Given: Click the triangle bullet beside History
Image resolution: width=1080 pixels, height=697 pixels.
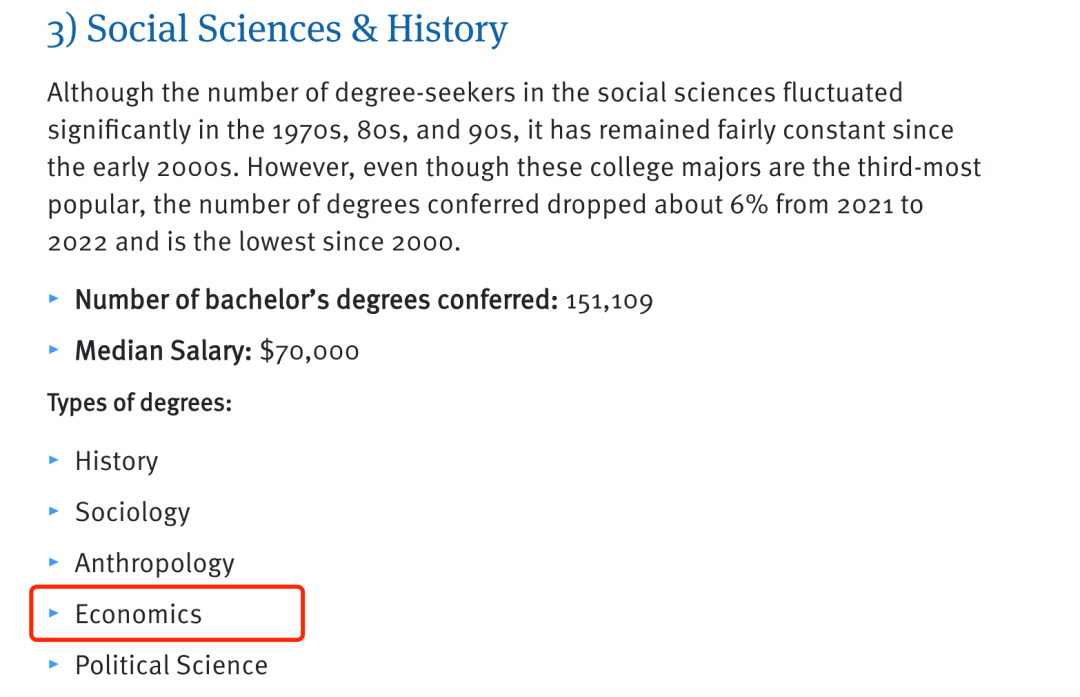Looking at the screenshot, I should tap(54, 461).
